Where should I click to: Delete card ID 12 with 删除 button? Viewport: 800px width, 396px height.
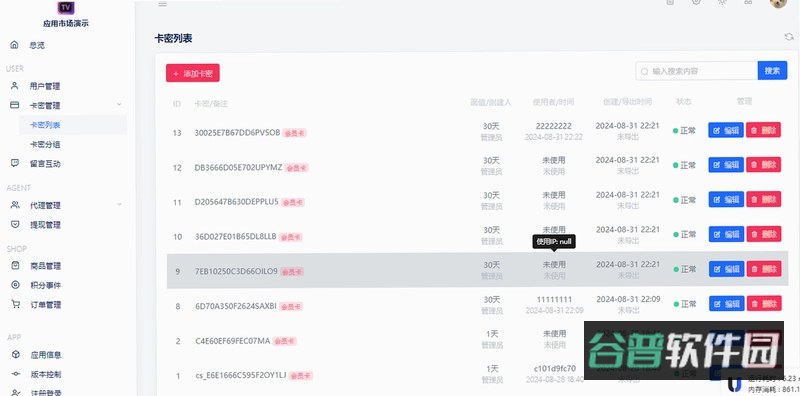pyautogui.click(x=763, y=165)
